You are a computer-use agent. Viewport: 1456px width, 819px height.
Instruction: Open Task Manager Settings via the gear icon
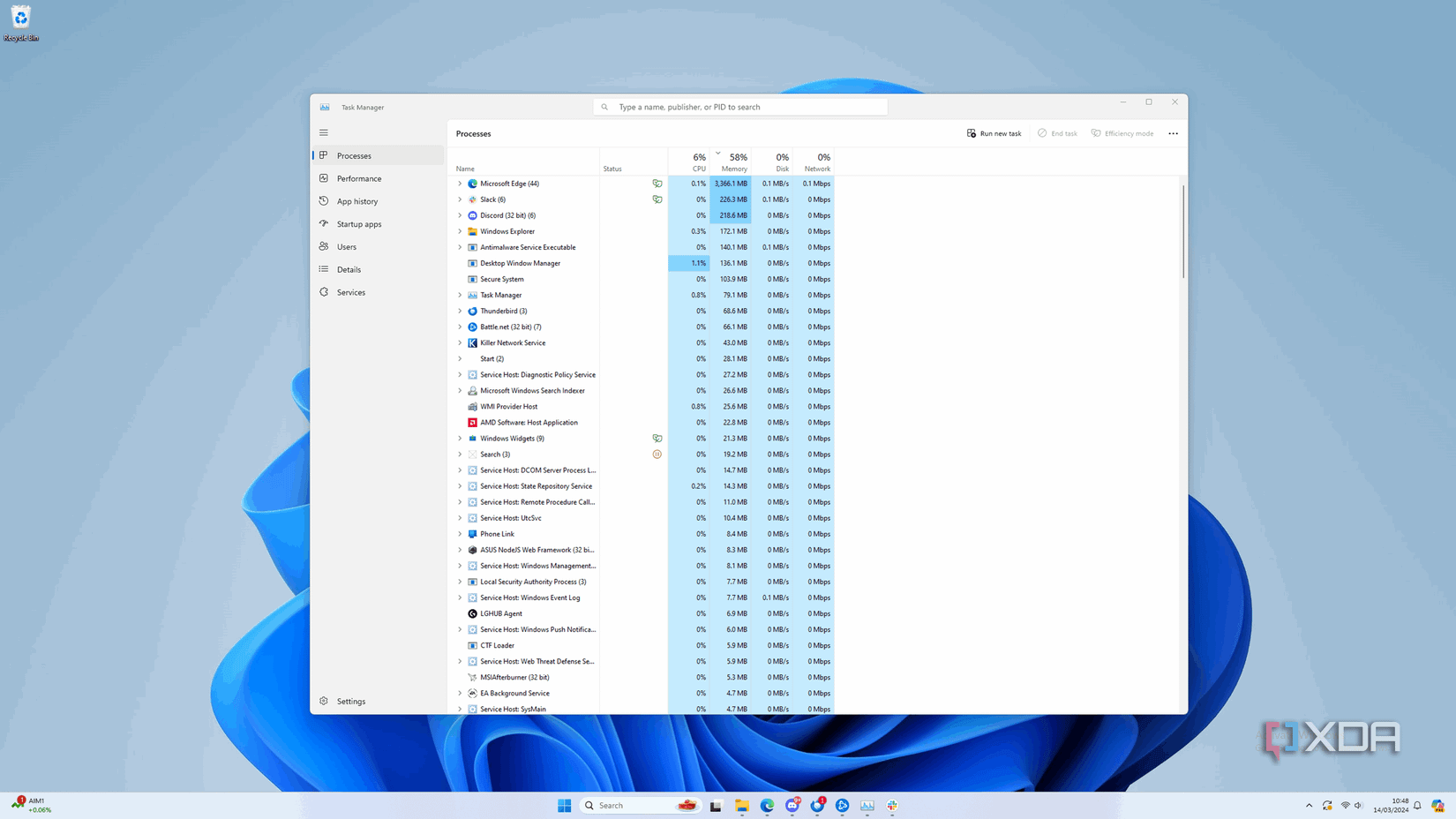[x=325, y=701]
